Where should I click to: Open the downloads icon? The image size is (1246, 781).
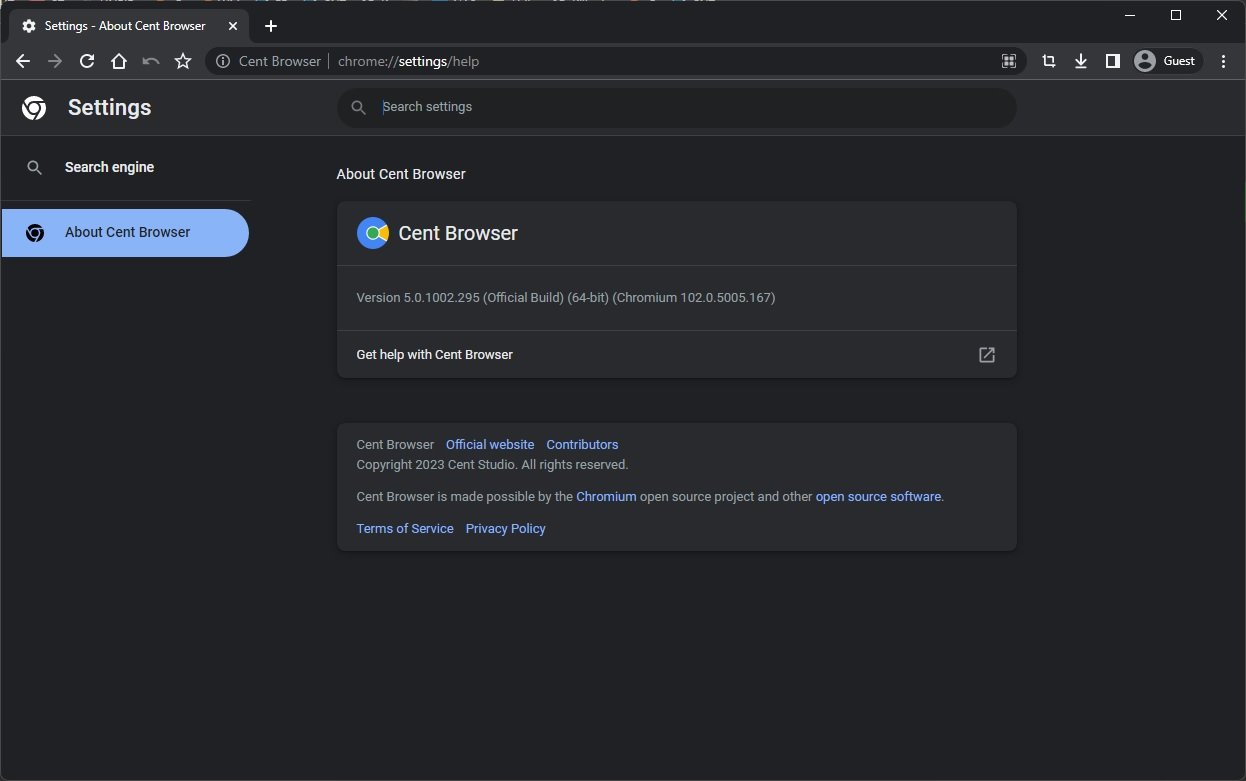(1080, 61)
